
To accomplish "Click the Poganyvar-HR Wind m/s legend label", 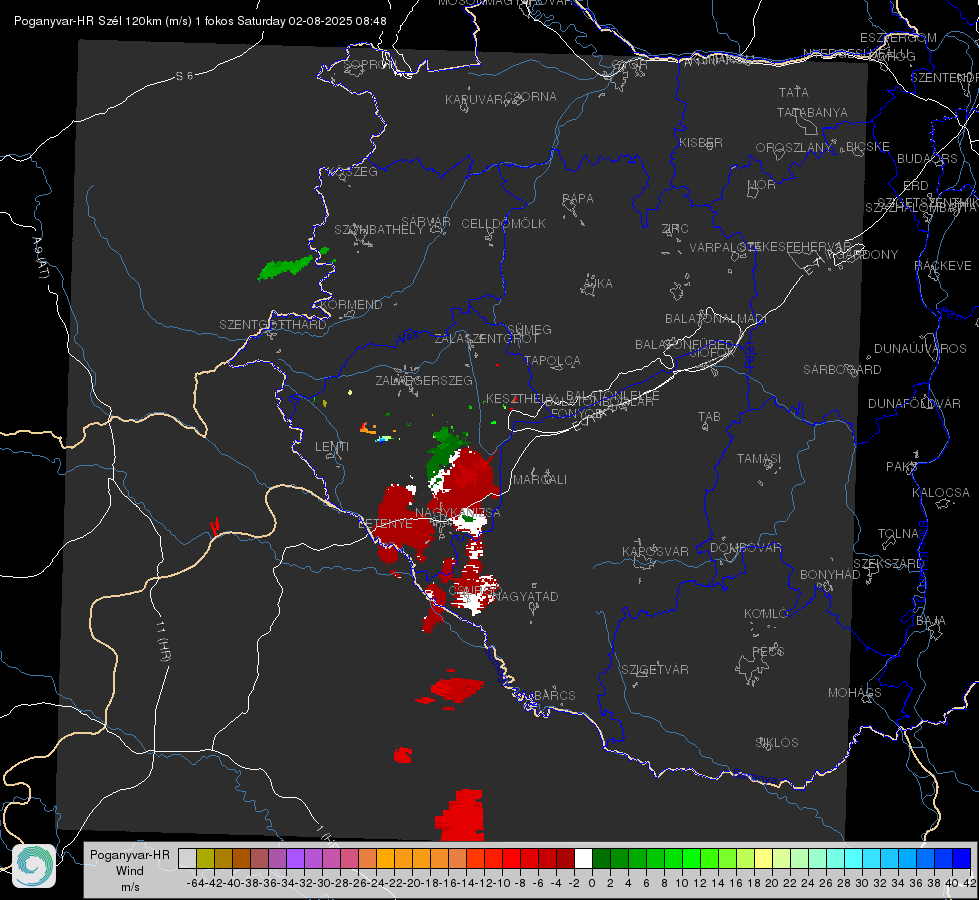I will tap(130, 871).
